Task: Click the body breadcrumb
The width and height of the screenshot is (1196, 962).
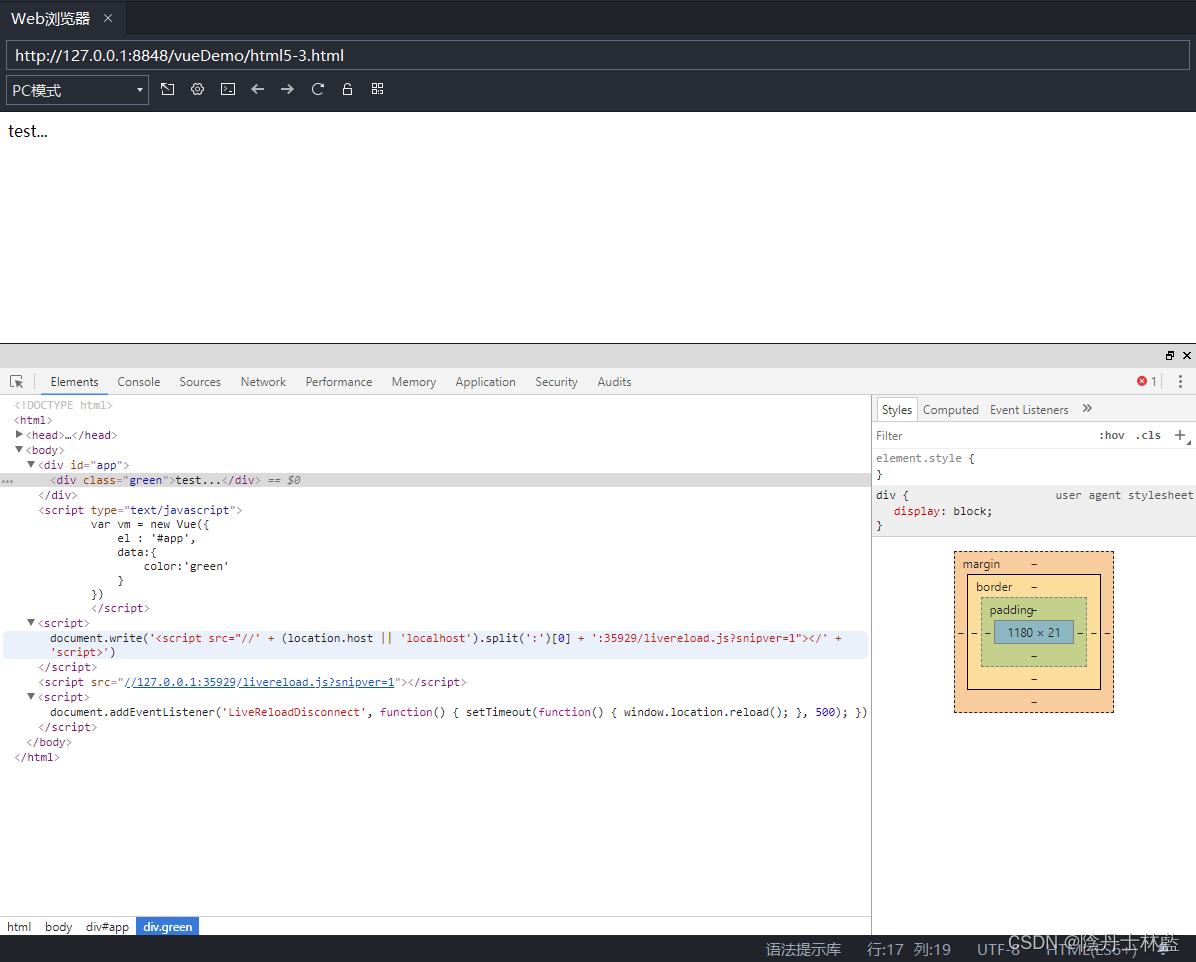Action: pyautogui.click(x=58, y=927)
